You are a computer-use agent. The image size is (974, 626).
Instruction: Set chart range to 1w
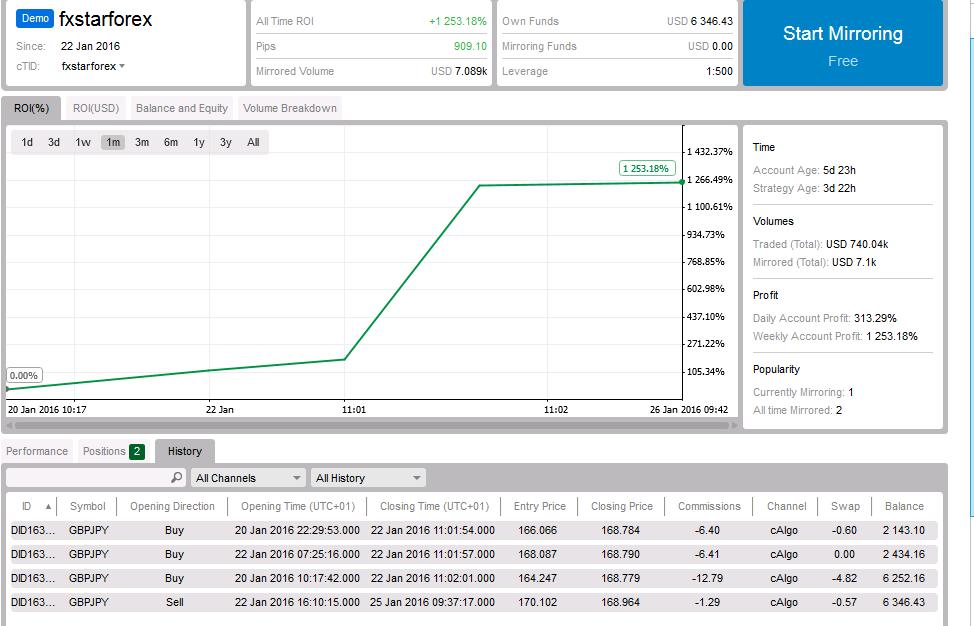pyautogui.click(x=83, y=142)
